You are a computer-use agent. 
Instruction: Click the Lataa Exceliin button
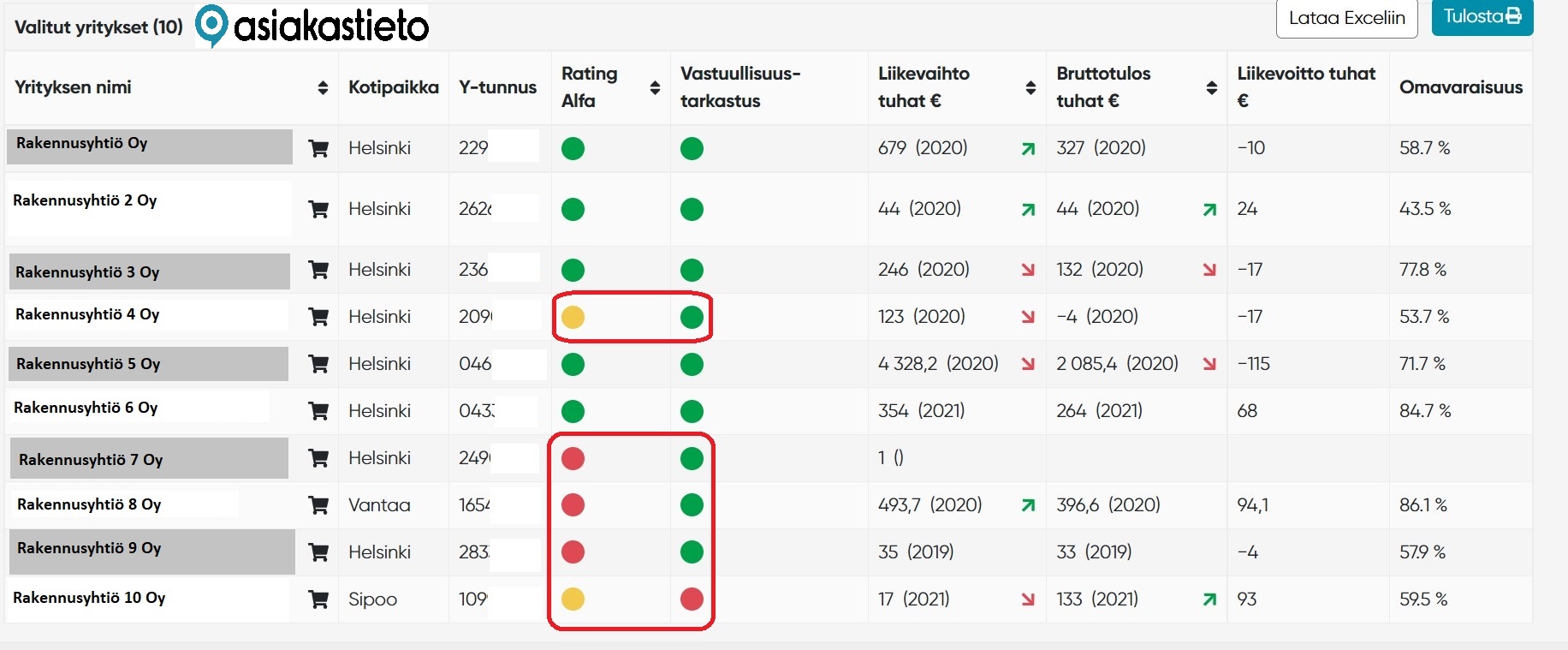(x=1346, y=18)
